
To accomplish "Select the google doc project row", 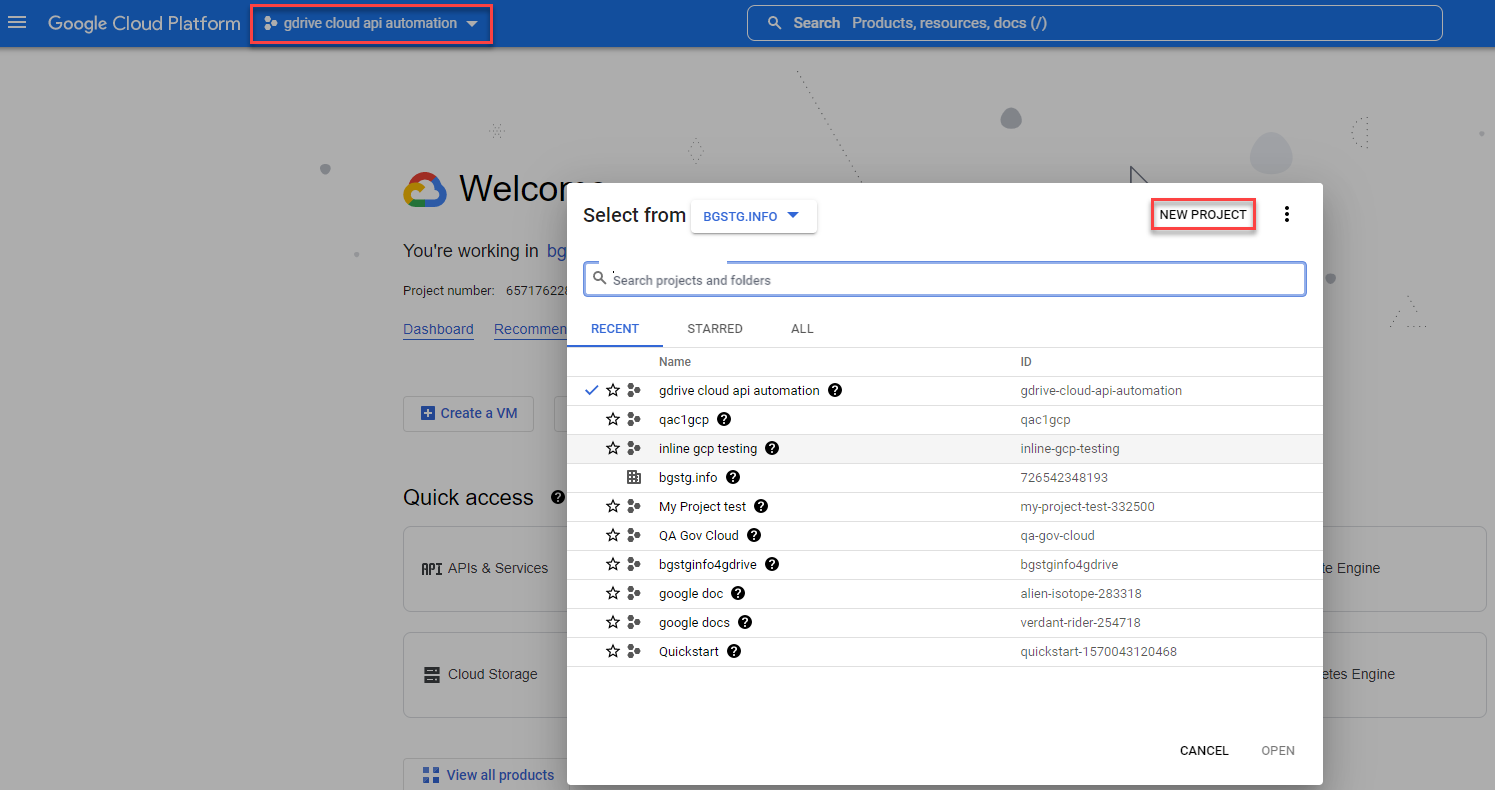I will click(x=944, y=594).
